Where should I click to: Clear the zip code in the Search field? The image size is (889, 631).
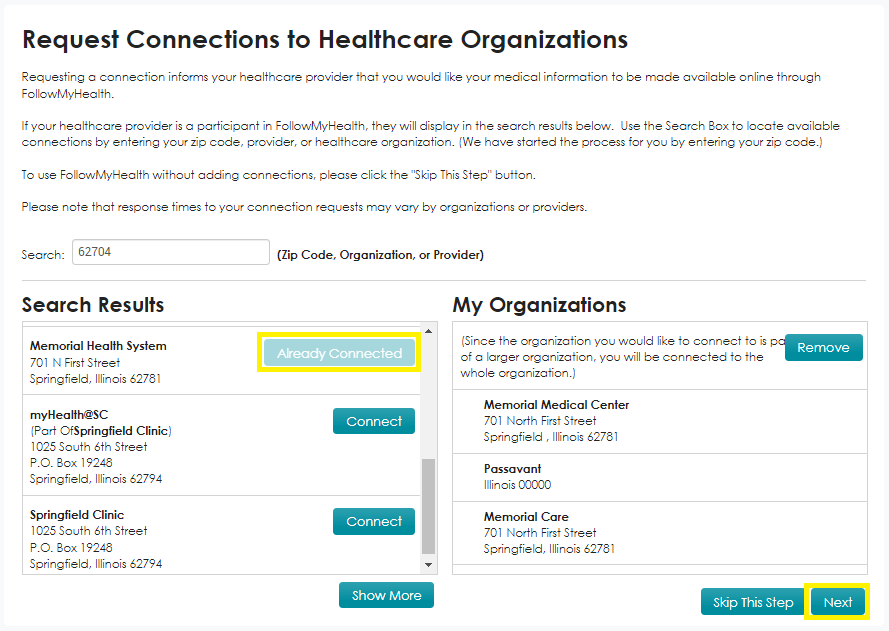coord(170,251)
